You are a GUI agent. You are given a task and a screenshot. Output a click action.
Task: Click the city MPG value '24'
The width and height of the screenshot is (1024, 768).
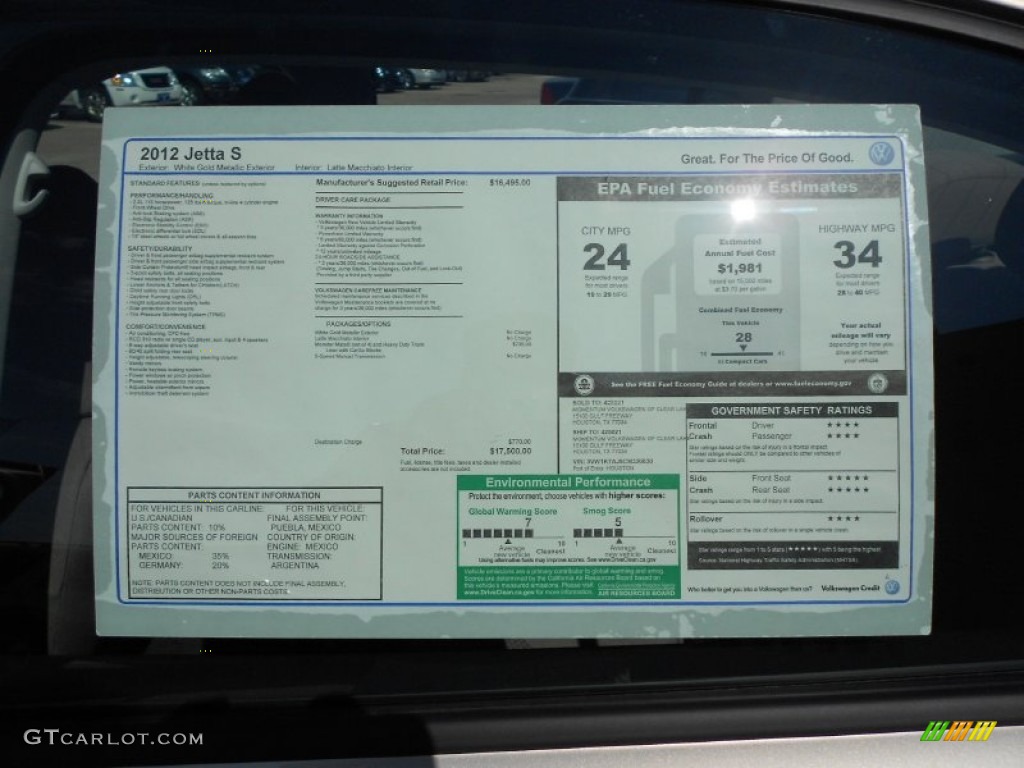tap(606, 257)
